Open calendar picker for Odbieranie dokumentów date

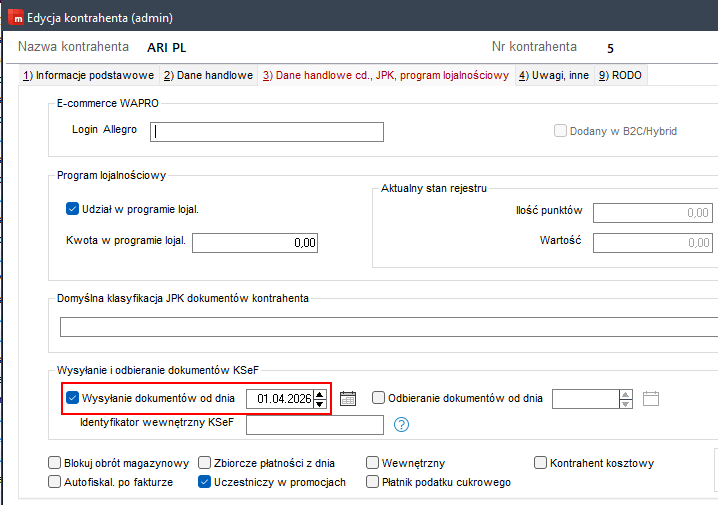click(651, 398)
